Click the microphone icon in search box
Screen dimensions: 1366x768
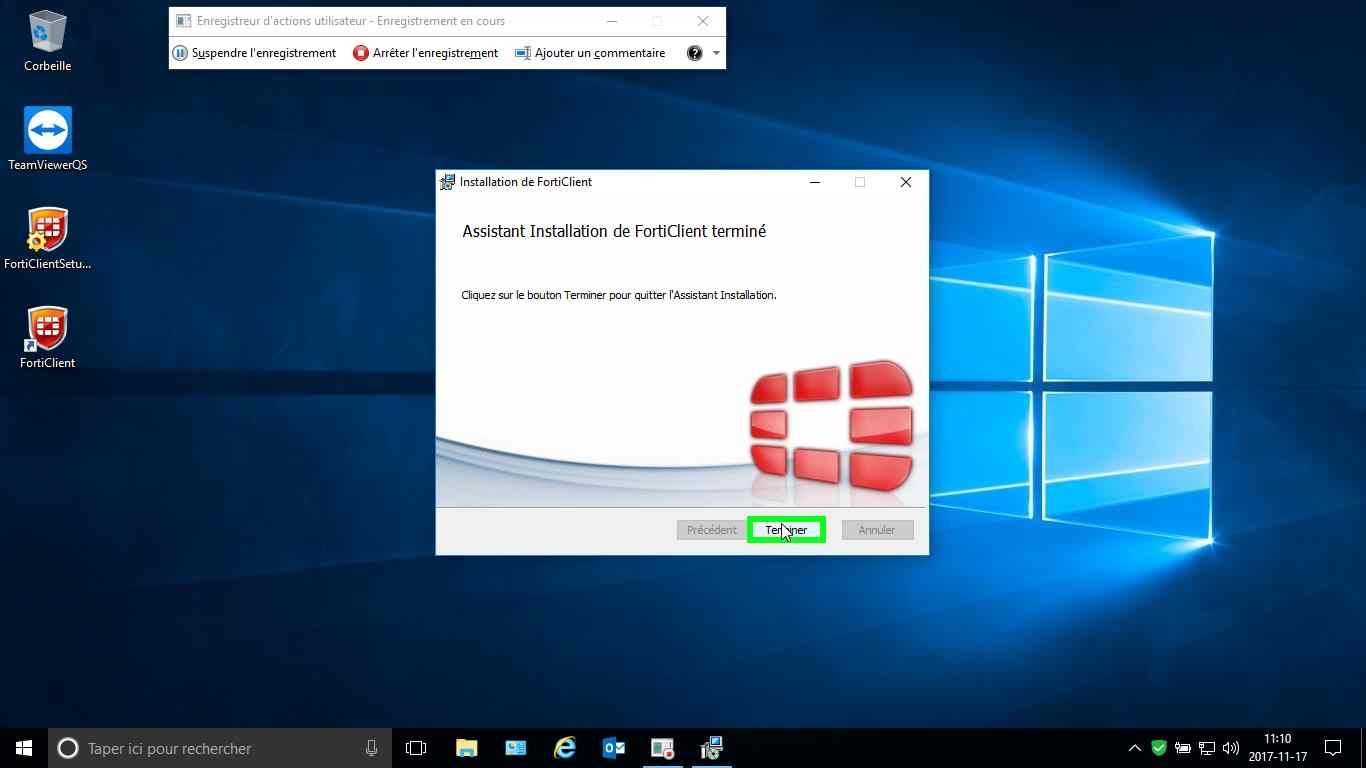tap(371, 748)
